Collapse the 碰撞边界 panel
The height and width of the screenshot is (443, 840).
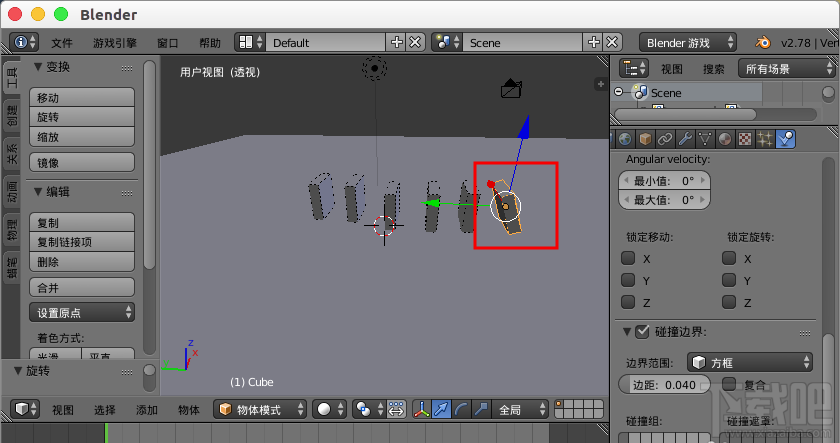tap(627, 332)
